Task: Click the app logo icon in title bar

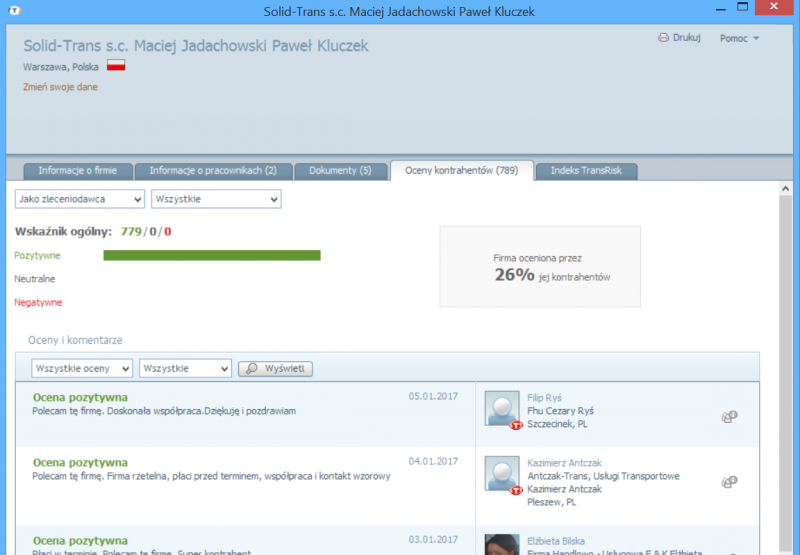Action: [15, 10]
